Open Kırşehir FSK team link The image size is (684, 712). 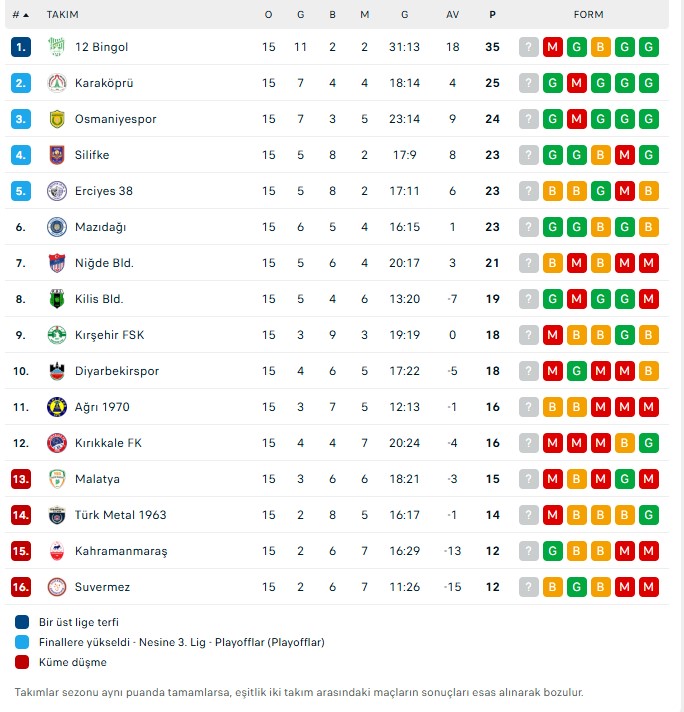point(110,335)
